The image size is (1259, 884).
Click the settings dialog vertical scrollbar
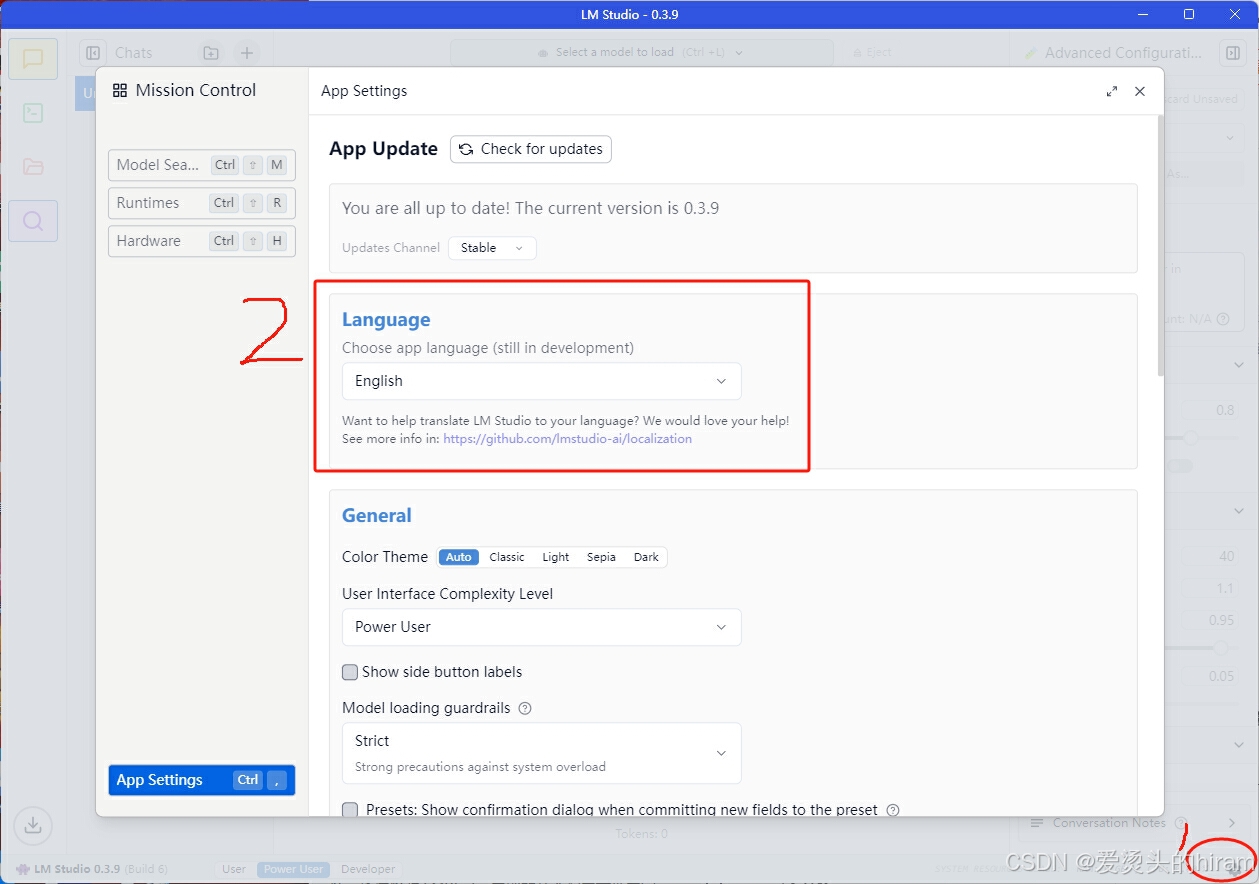1160,245
